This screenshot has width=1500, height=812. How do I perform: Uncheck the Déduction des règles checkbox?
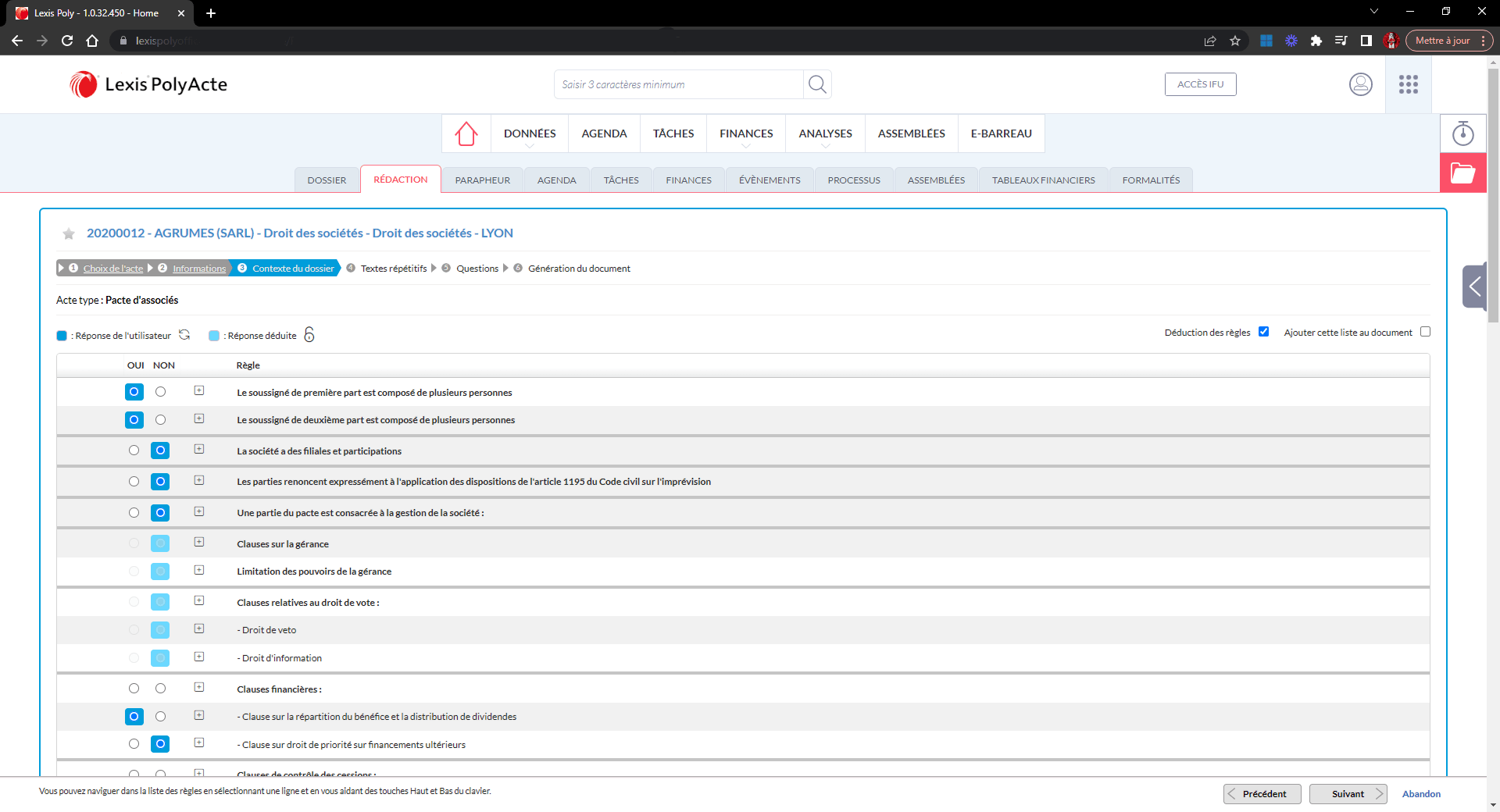(1263, 332)
